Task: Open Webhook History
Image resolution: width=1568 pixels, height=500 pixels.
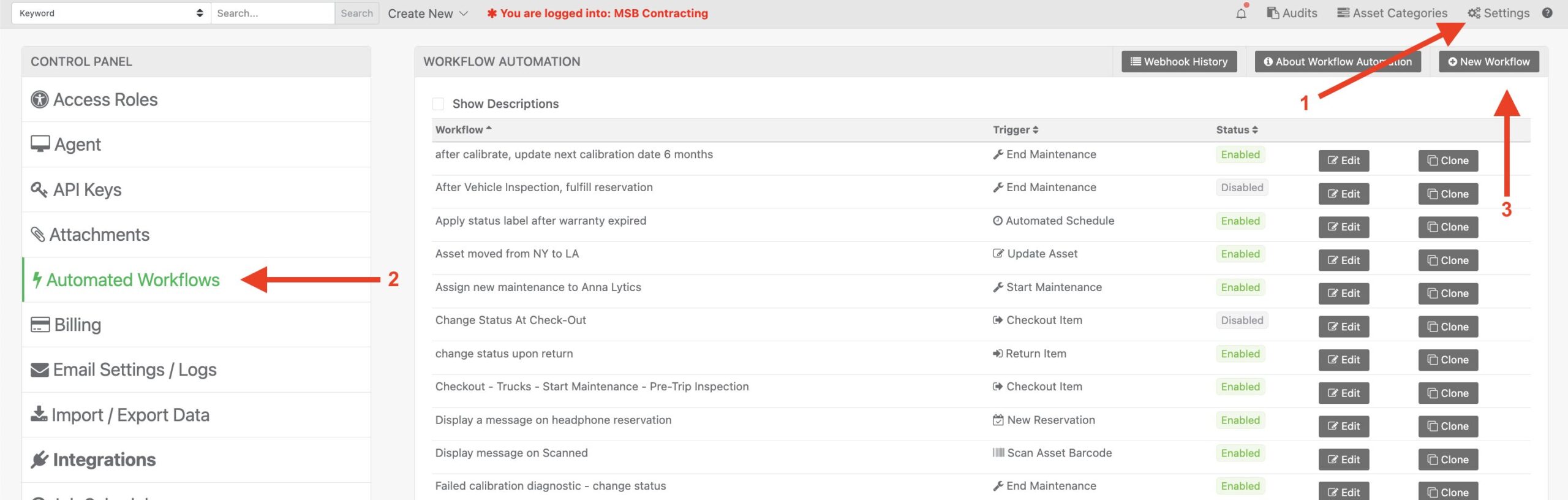Action: pos(1179,61)
